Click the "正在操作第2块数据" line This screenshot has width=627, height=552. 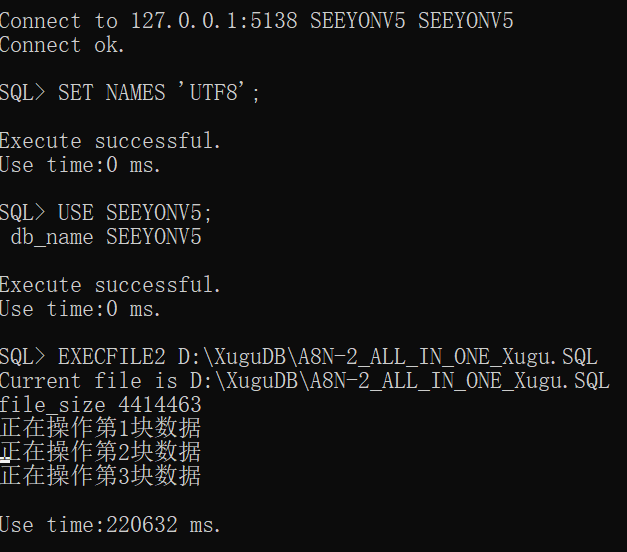click(x=100, y=453)
